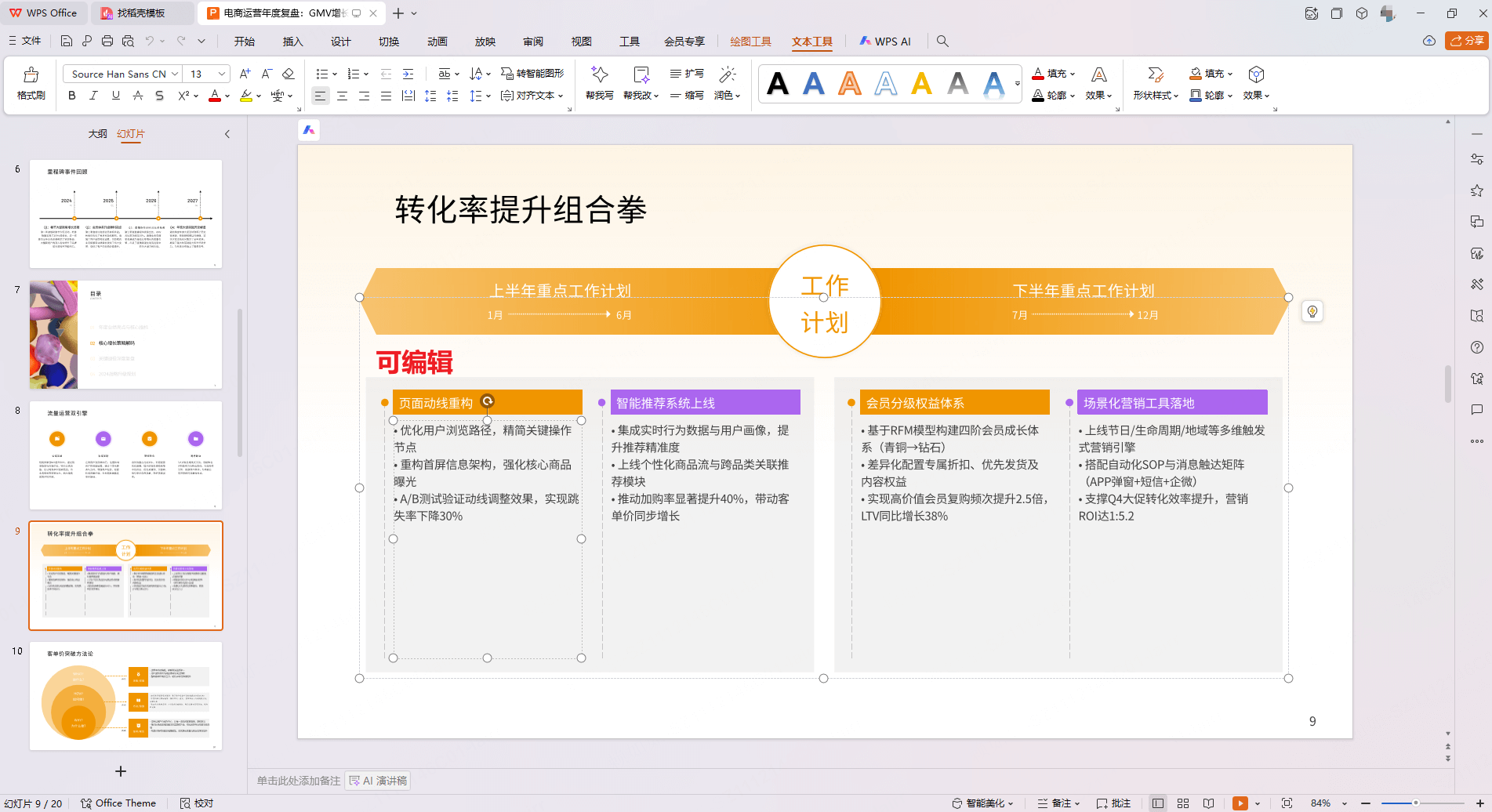Click 扩写 to expand the text

[x=686, y=73]
